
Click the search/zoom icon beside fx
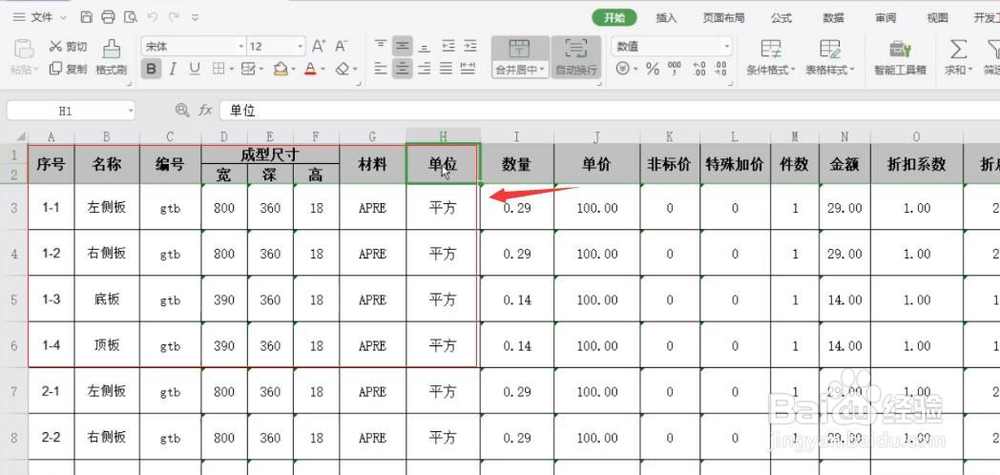[182, 110]
